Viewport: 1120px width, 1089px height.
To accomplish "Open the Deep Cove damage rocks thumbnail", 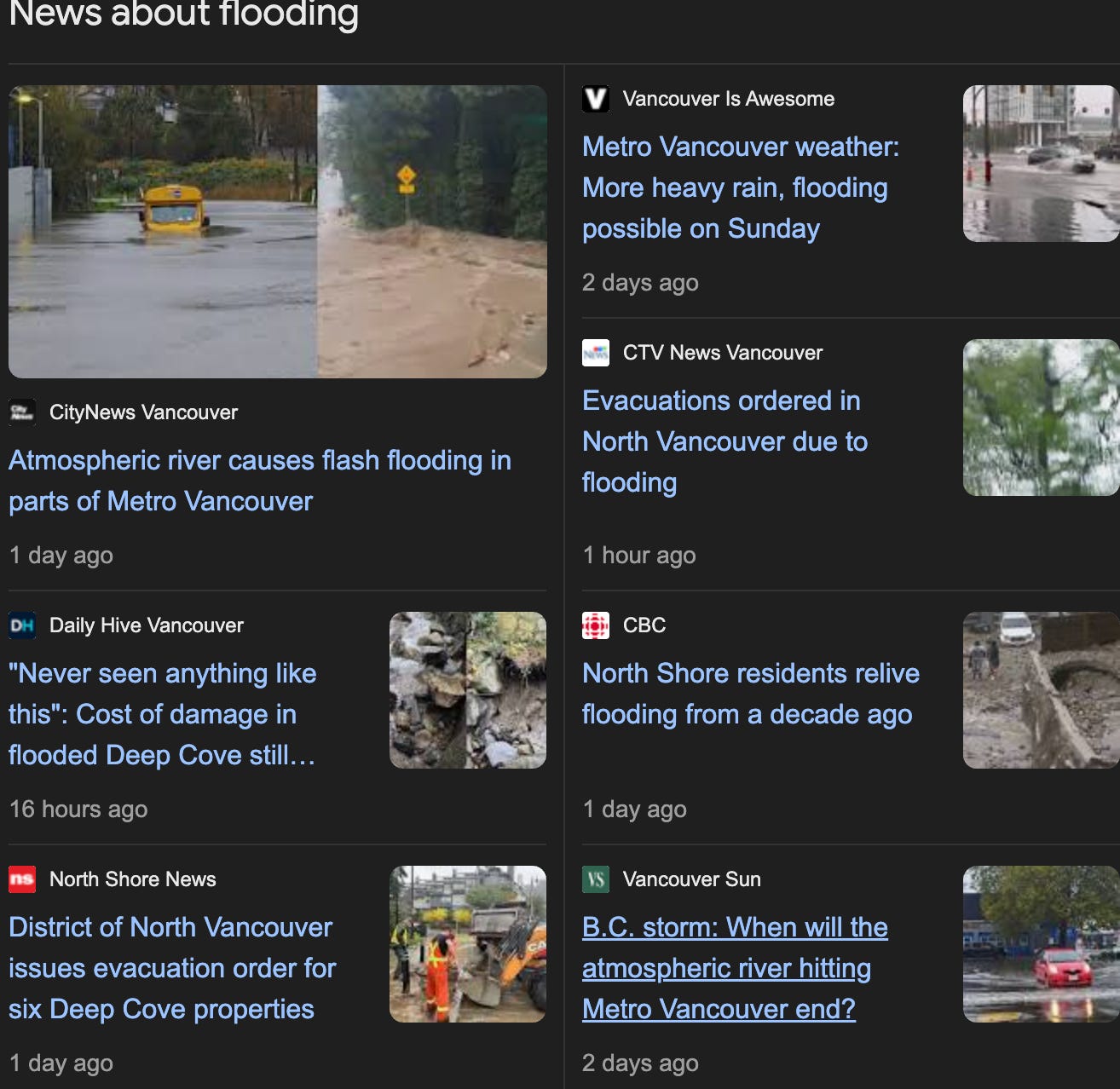I will click(x=468, y=690).
